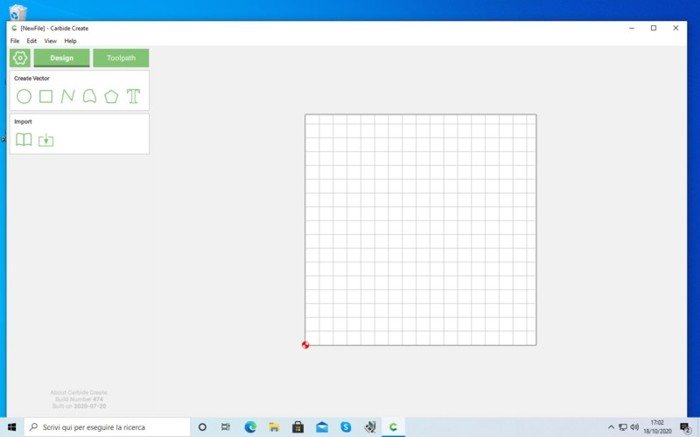Click the Windows Start button
This screenshot has width=700, height=437.
tap(12, 427)
